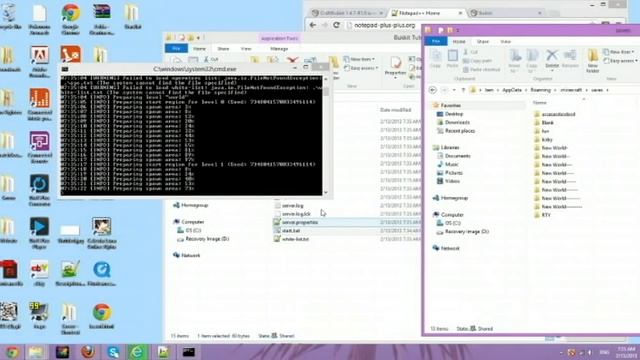Sort by Date modified column header
Image resolution: width=640 pixels, height=360 pixels.
coord(395,110)
